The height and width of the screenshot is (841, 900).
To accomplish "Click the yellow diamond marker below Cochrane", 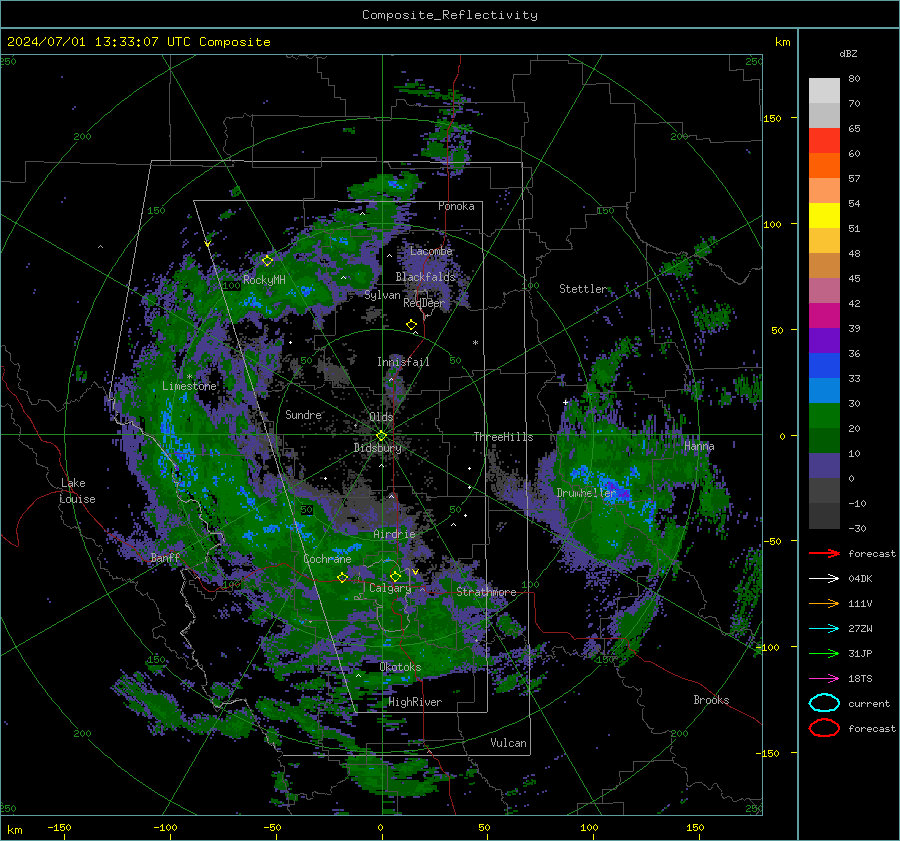I will click(343, 577).
